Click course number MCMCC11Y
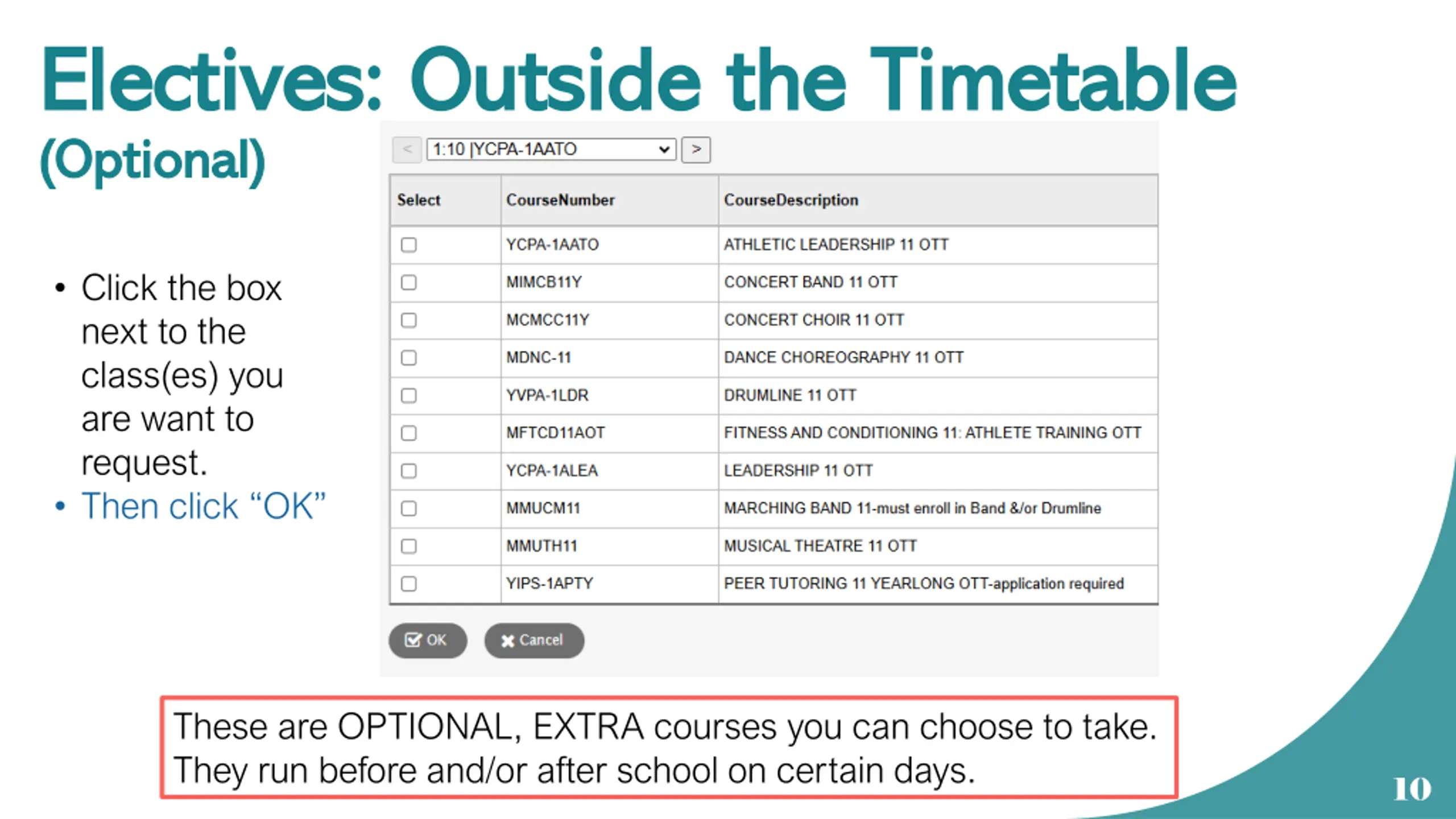1456x819 pixels. (548, 320)
